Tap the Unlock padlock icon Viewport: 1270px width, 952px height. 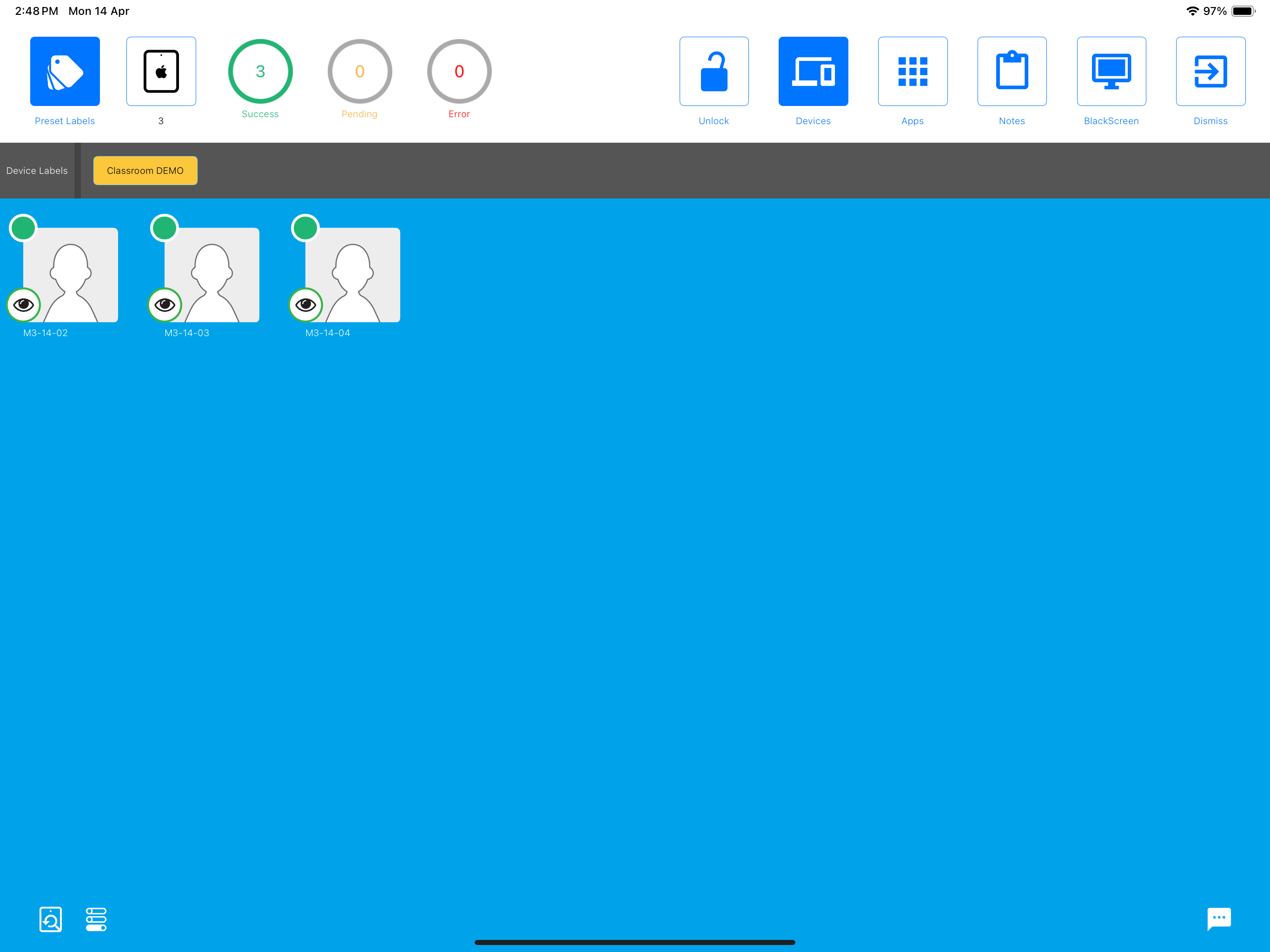714,71
